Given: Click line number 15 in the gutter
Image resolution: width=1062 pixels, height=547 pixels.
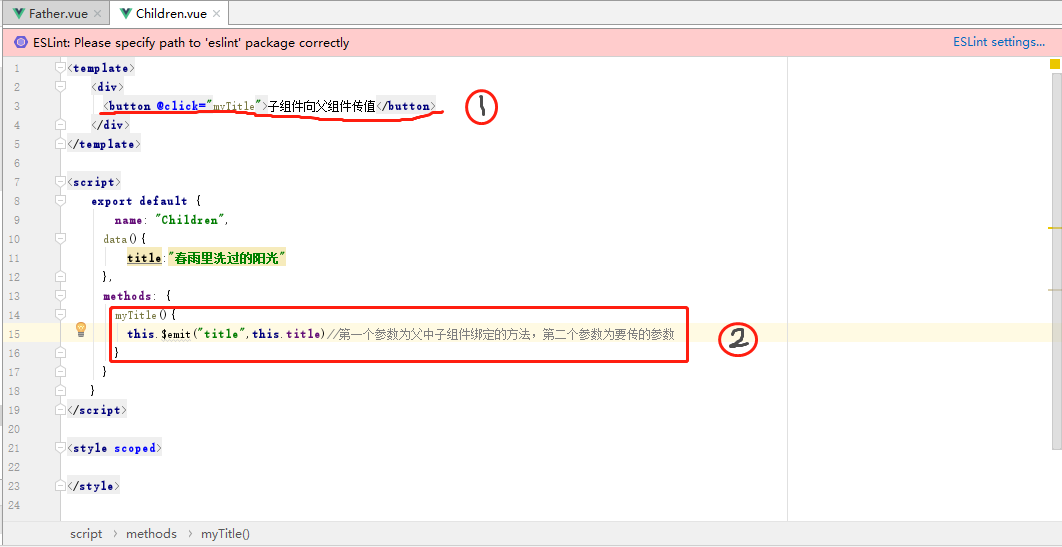Looking at the screenshot, I should tap(15, 334).
